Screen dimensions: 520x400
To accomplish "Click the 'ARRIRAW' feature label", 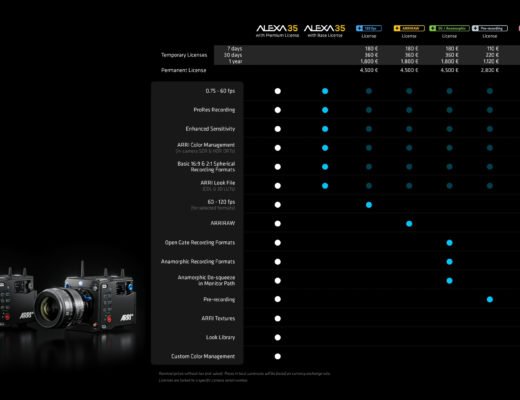I will 223,223.
